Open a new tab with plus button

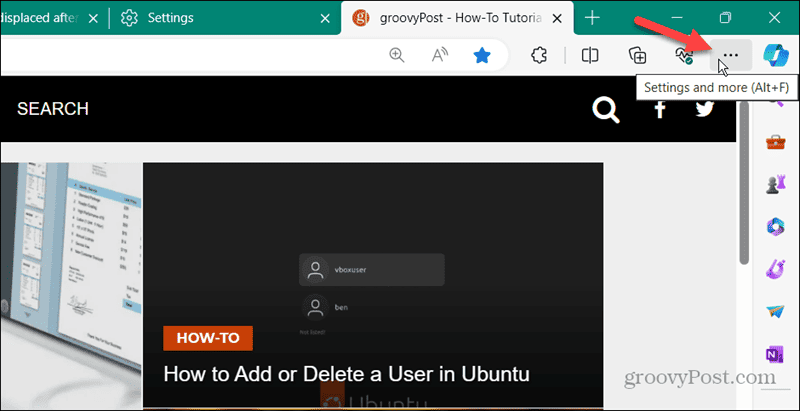592,18
